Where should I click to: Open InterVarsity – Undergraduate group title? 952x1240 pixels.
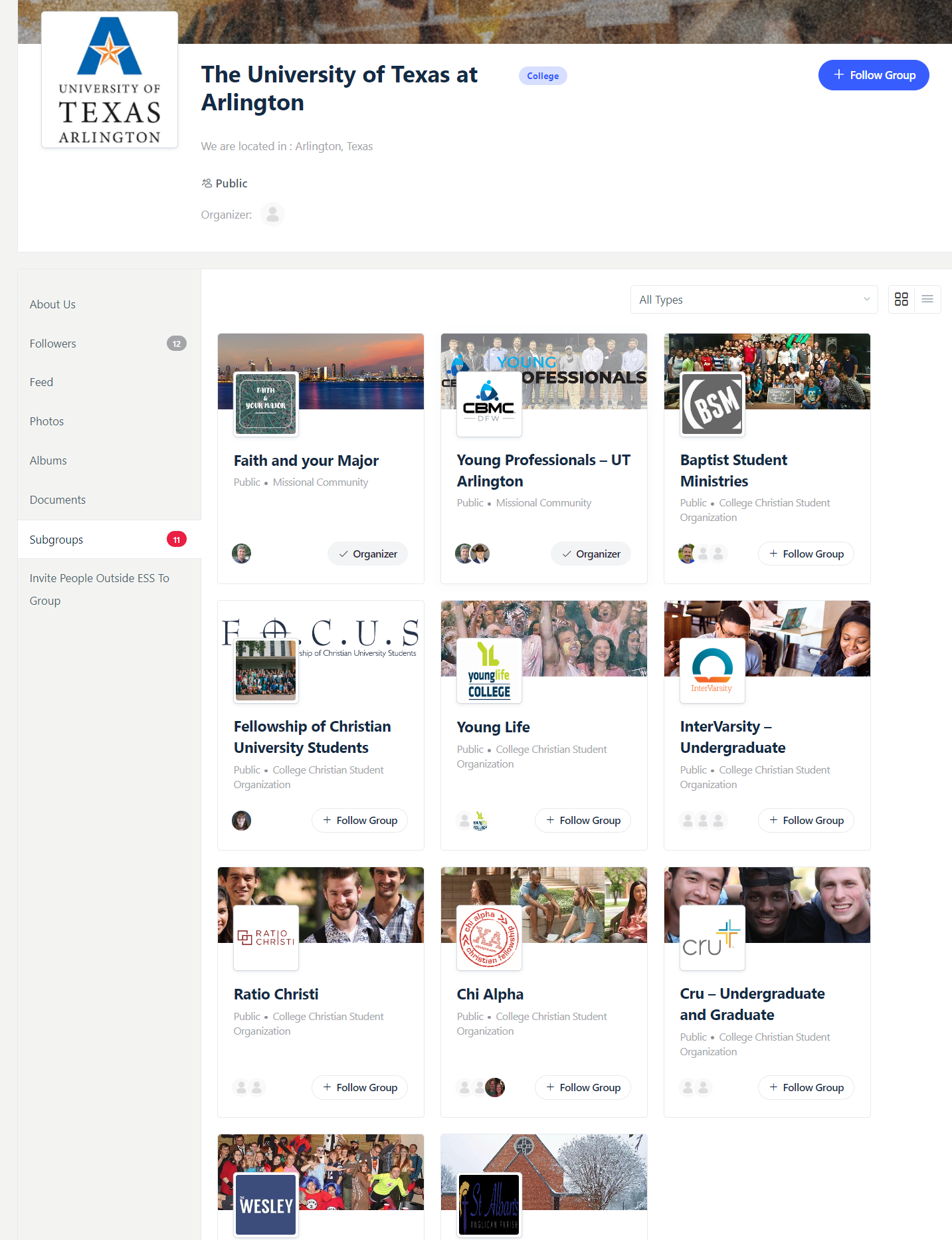(733, 737)
